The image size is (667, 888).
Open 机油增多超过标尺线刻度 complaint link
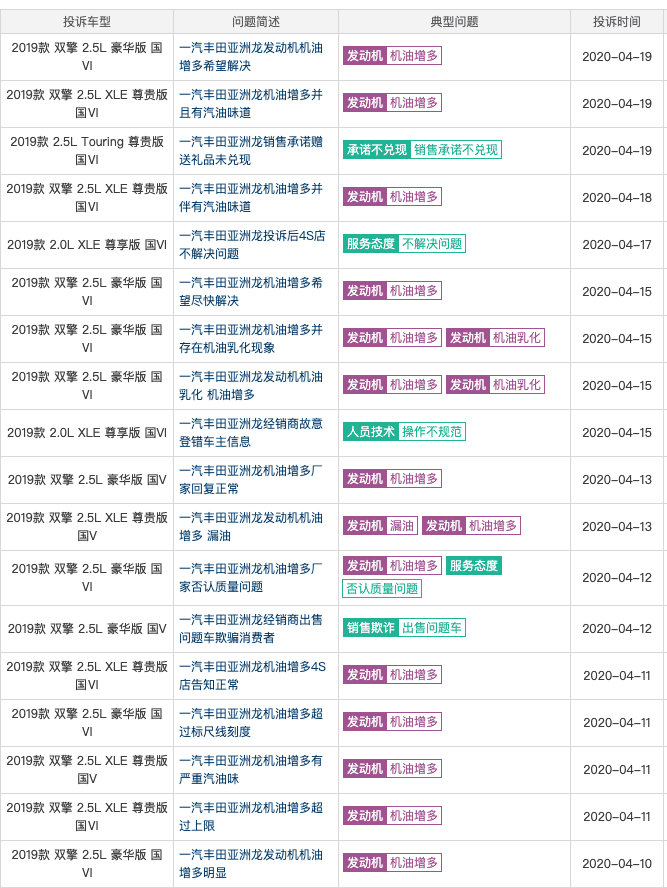point(251,723)
